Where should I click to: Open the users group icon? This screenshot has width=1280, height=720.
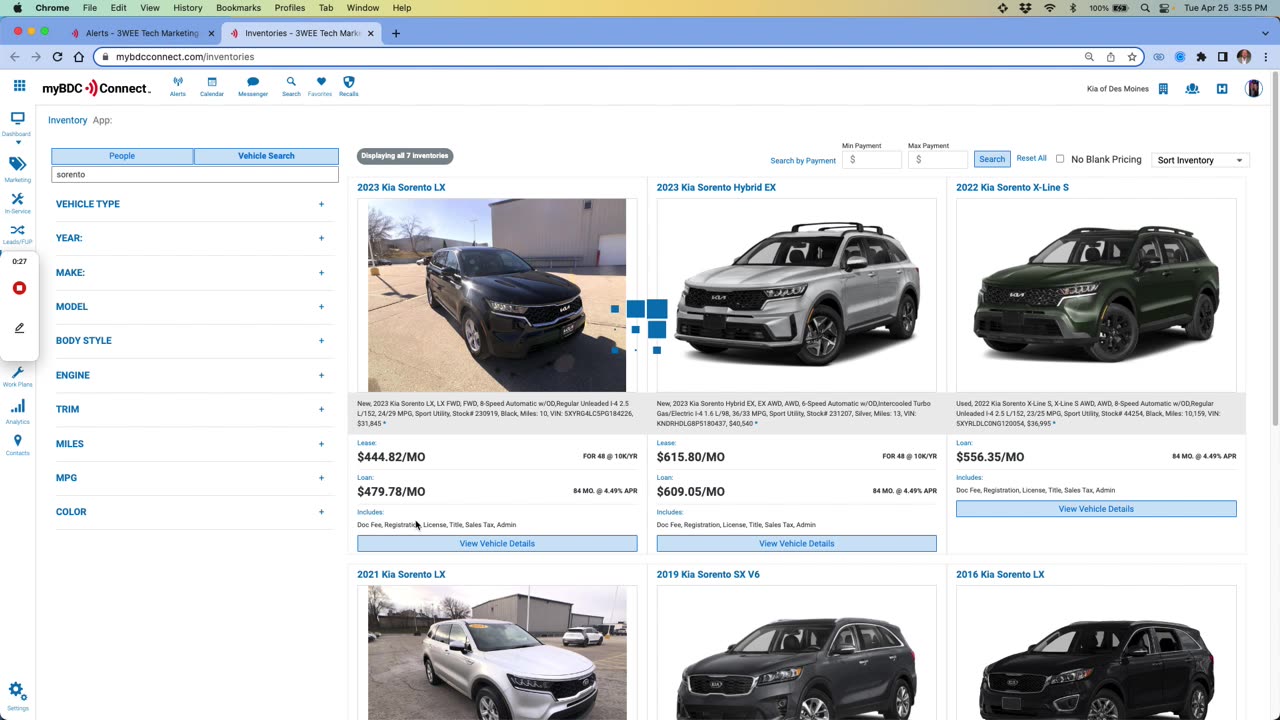coord(1192,89)
